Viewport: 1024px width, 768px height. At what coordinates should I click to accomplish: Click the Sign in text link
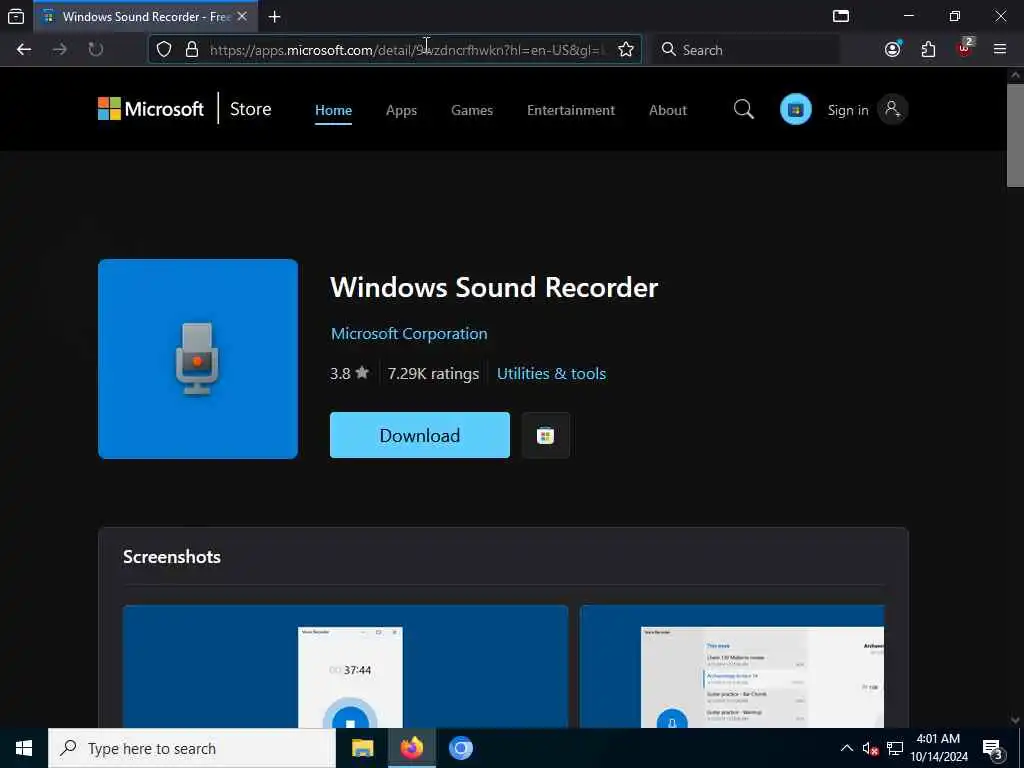click(848, 110)
